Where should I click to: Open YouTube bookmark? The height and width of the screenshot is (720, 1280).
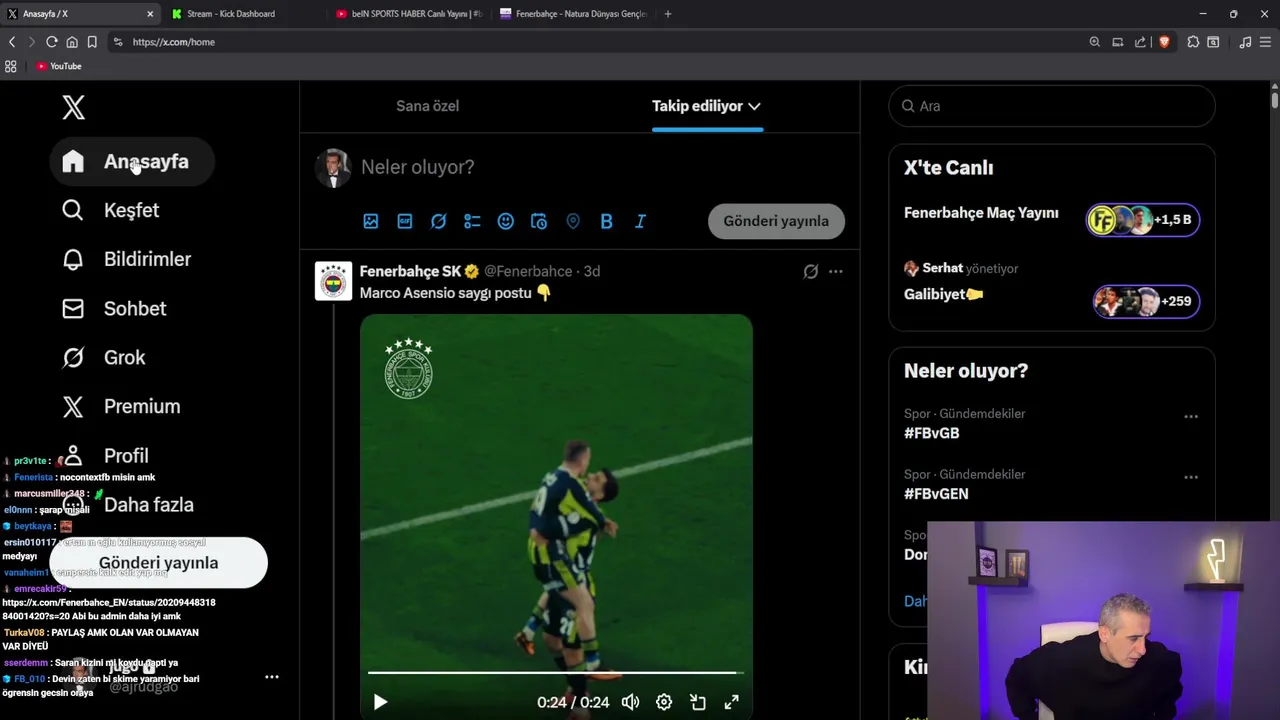tap(59, 66)
